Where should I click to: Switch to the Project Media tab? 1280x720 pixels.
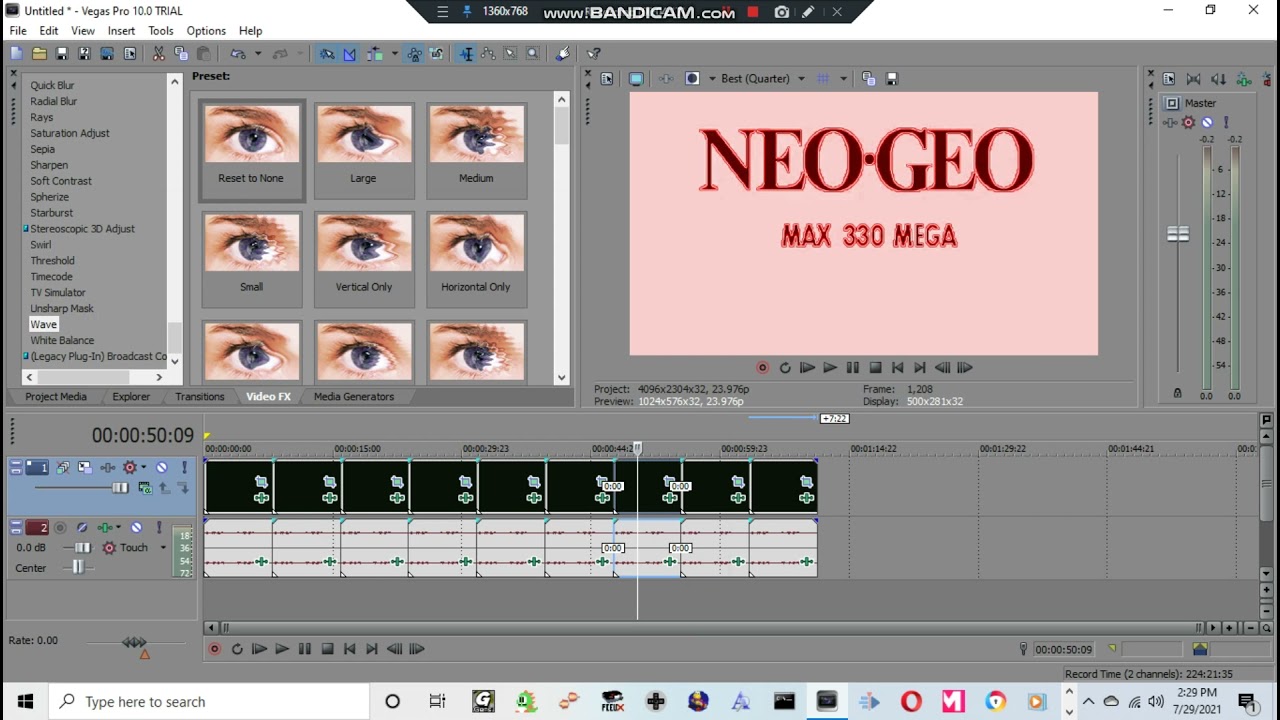click(x=56, y=397)
